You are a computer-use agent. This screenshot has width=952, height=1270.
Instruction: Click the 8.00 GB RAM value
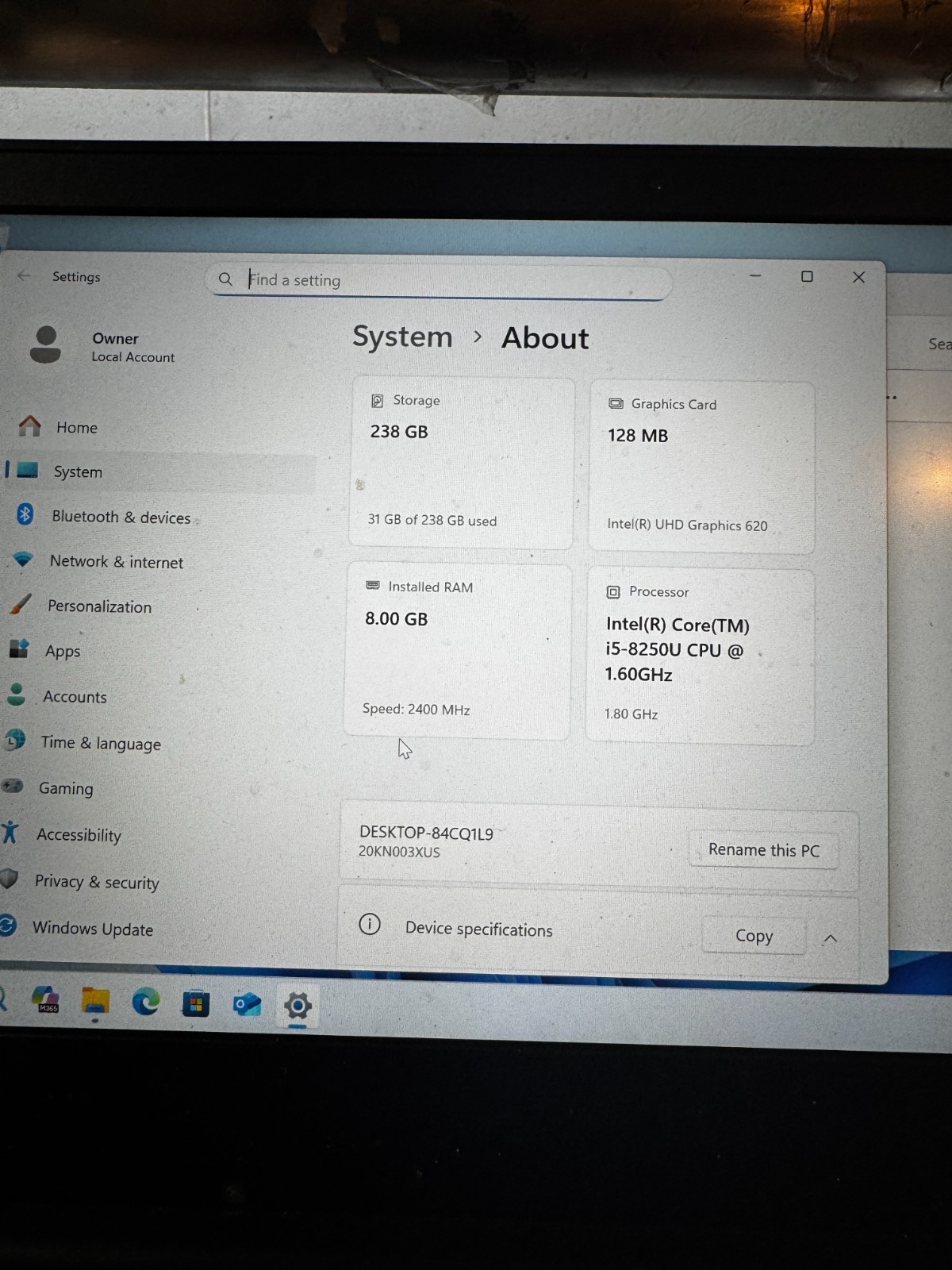(x=396, y=618)
